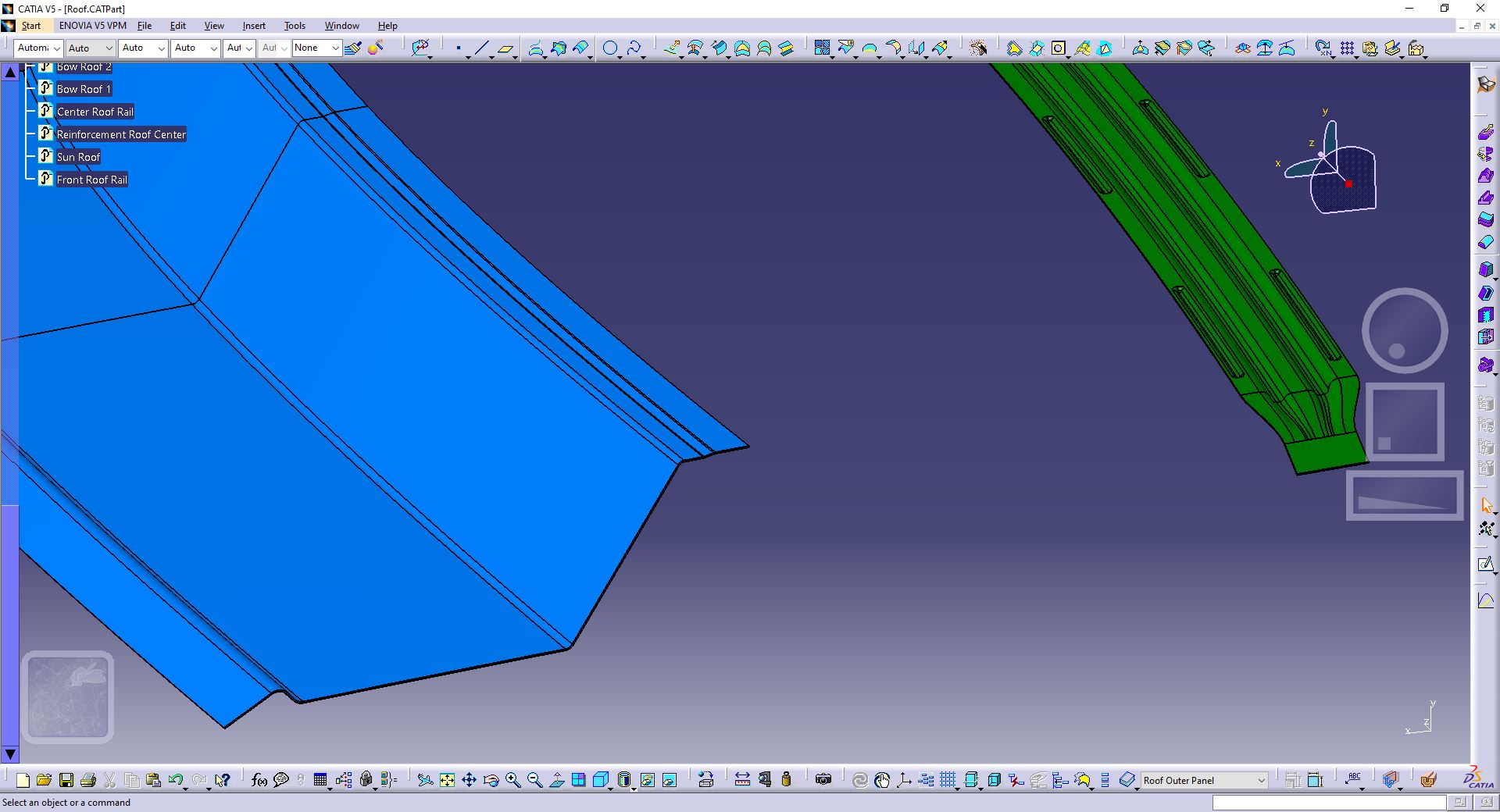This screenshot has height=812, width=1500.
Task: Activate the Pan view tool
Action: [469, 780]
